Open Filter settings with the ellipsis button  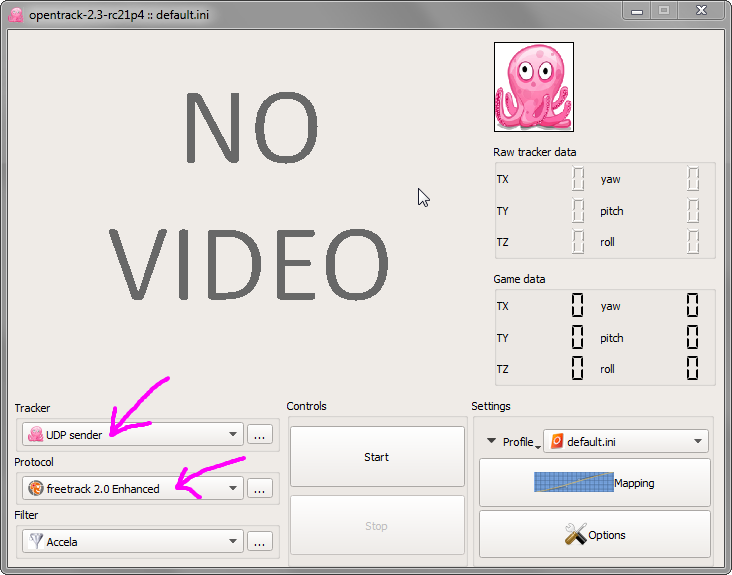[260, 542]
